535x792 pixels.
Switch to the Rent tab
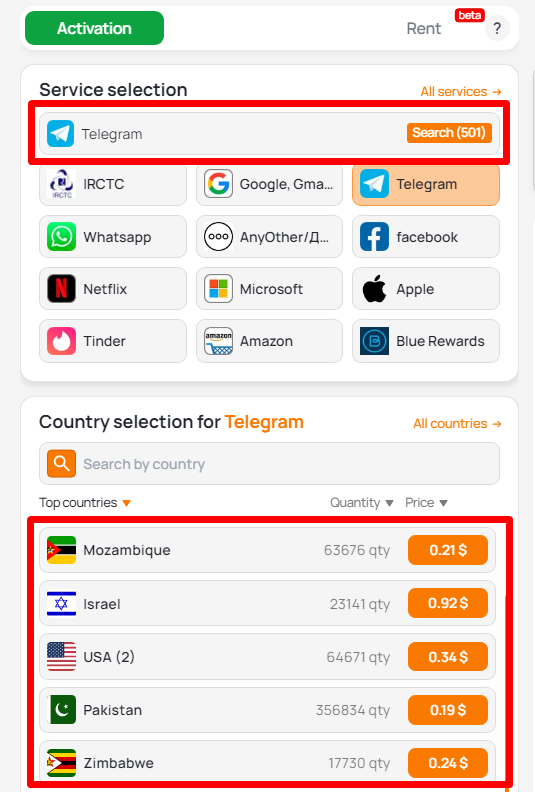423,28
